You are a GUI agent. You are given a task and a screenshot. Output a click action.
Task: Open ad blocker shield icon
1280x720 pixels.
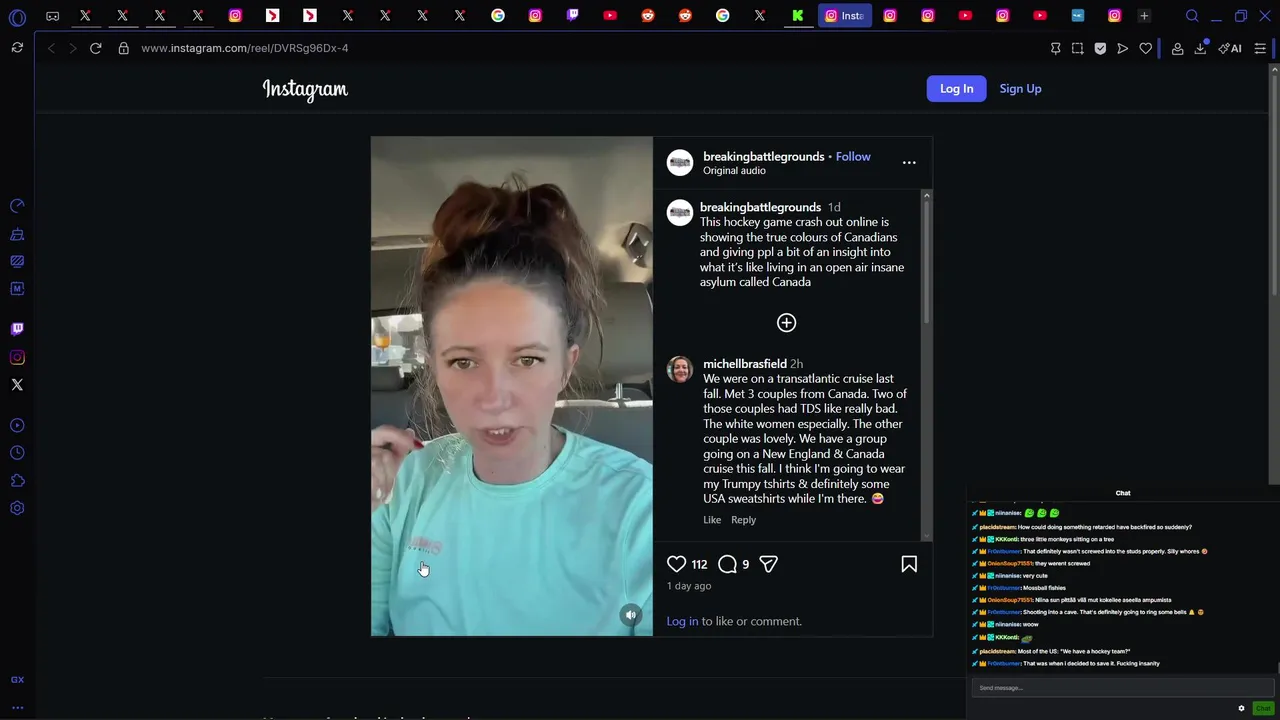(1100, 48)
